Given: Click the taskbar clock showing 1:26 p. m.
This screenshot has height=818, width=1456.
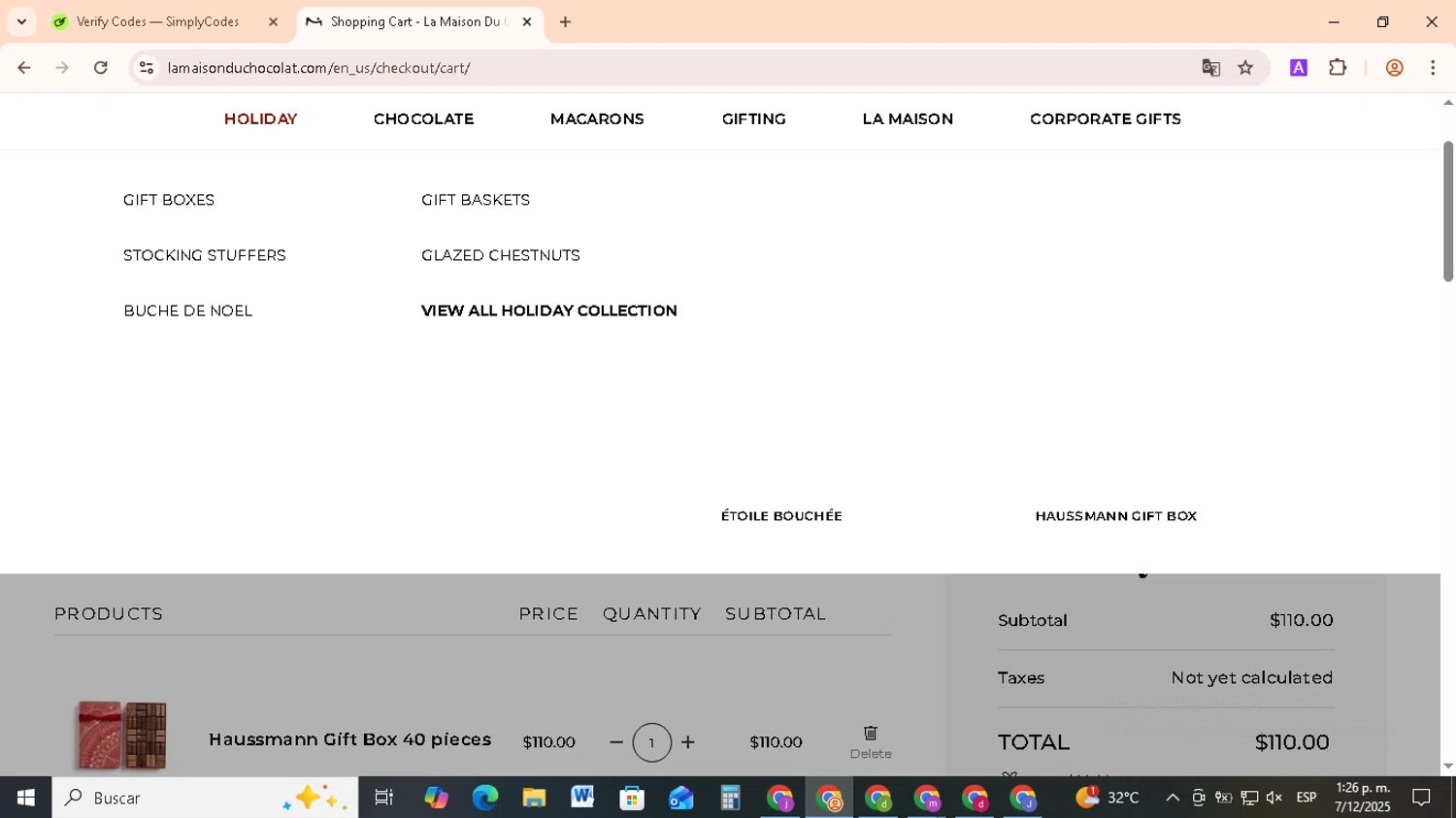Looking at the screenshot, I should click(x=1363, y=798).
